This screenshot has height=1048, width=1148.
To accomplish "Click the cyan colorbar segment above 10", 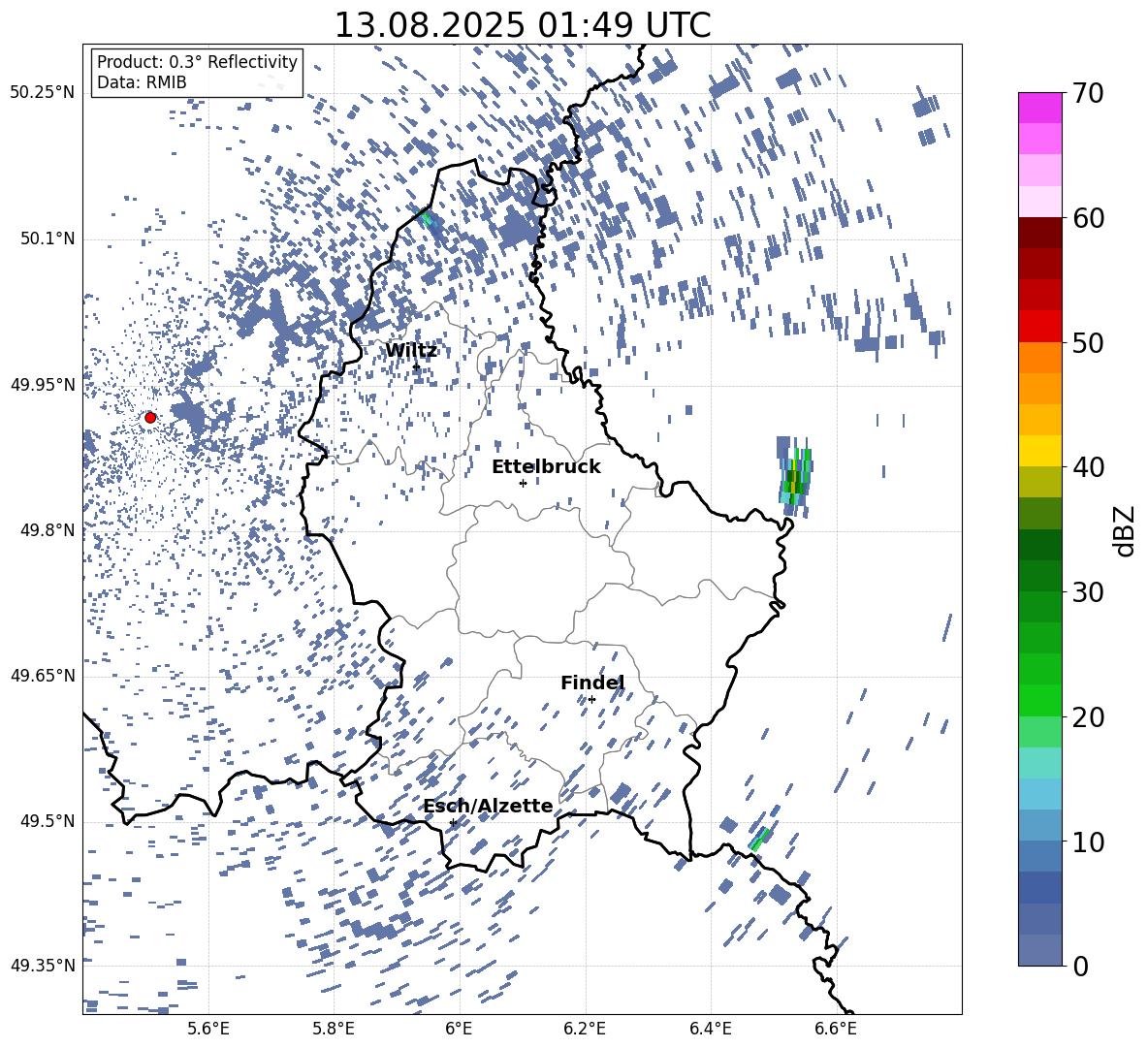I will click(x=1039, y=794).
